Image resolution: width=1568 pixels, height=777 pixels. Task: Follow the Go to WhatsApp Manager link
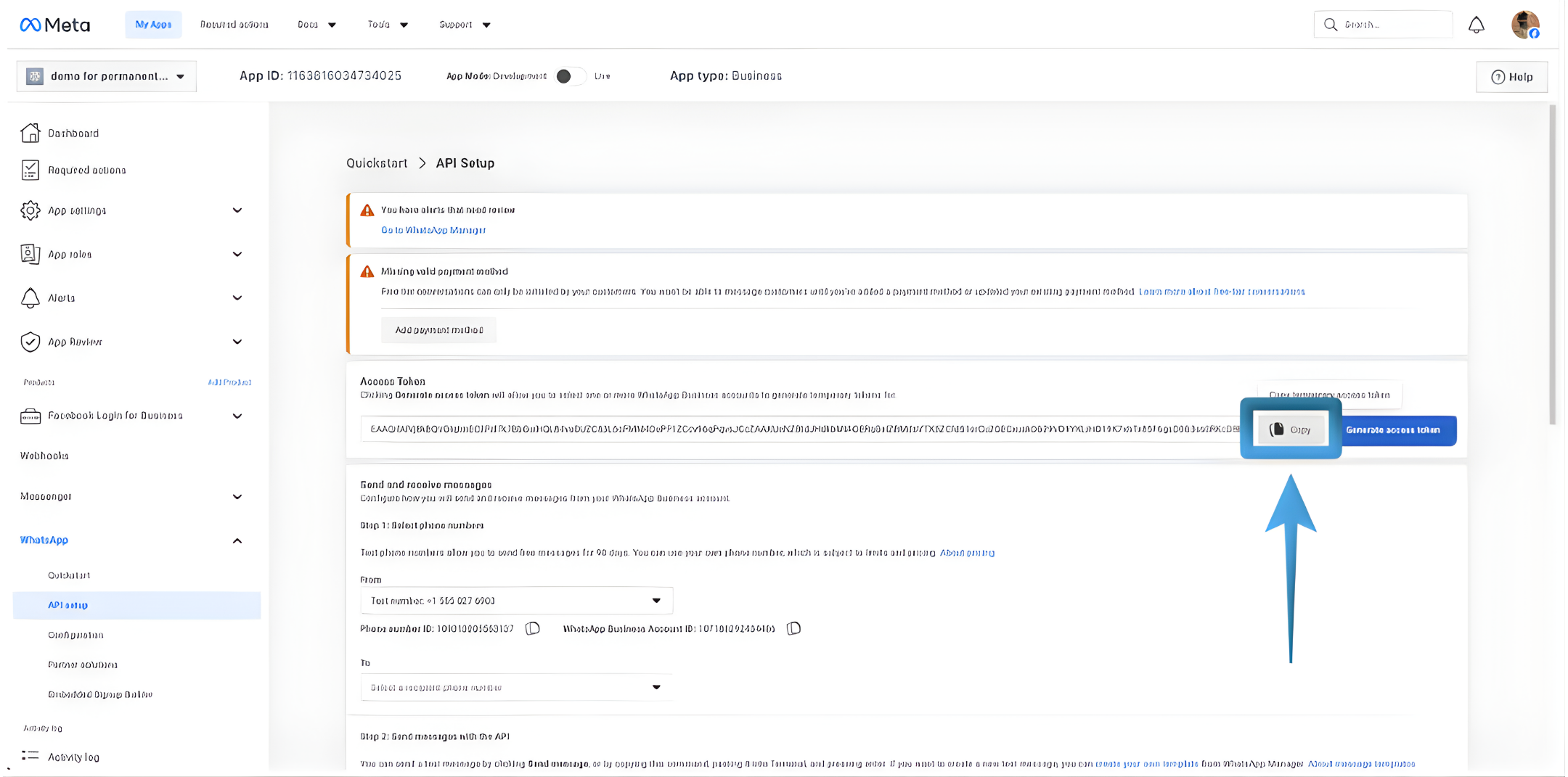click(x=433, y=230)
